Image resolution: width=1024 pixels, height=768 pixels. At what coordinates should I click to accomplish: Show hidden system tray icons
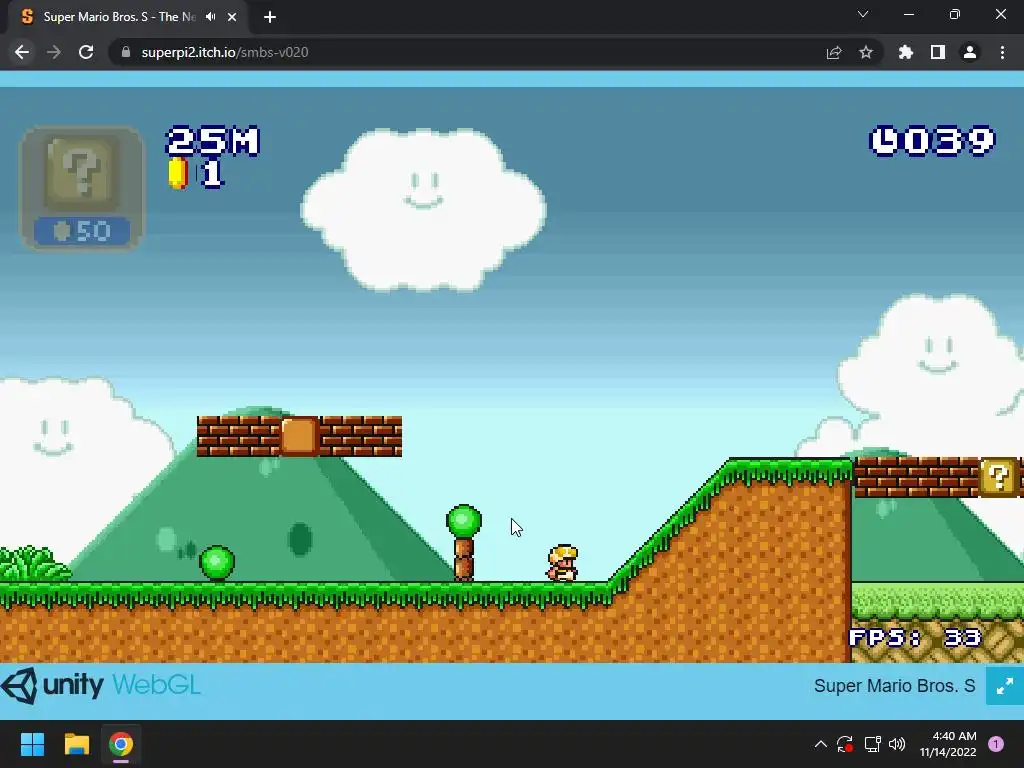pos(821,744)
